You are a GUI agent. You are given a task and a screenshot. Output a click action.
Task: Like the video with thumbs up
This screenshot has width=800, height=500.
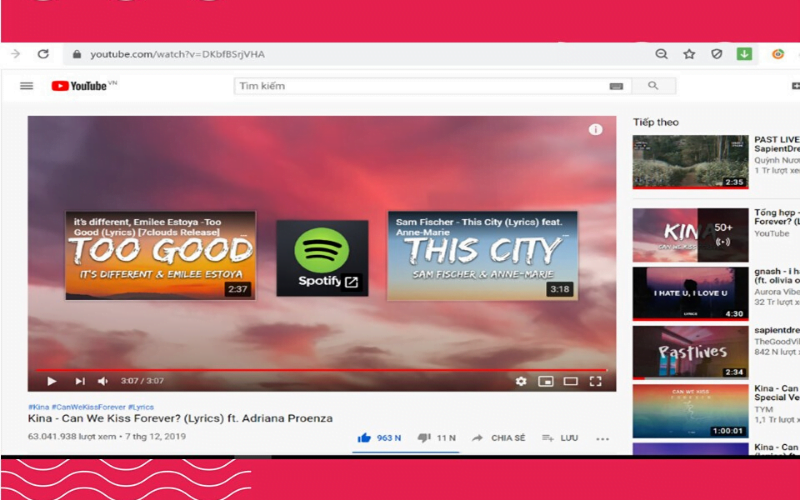[379, 438]
